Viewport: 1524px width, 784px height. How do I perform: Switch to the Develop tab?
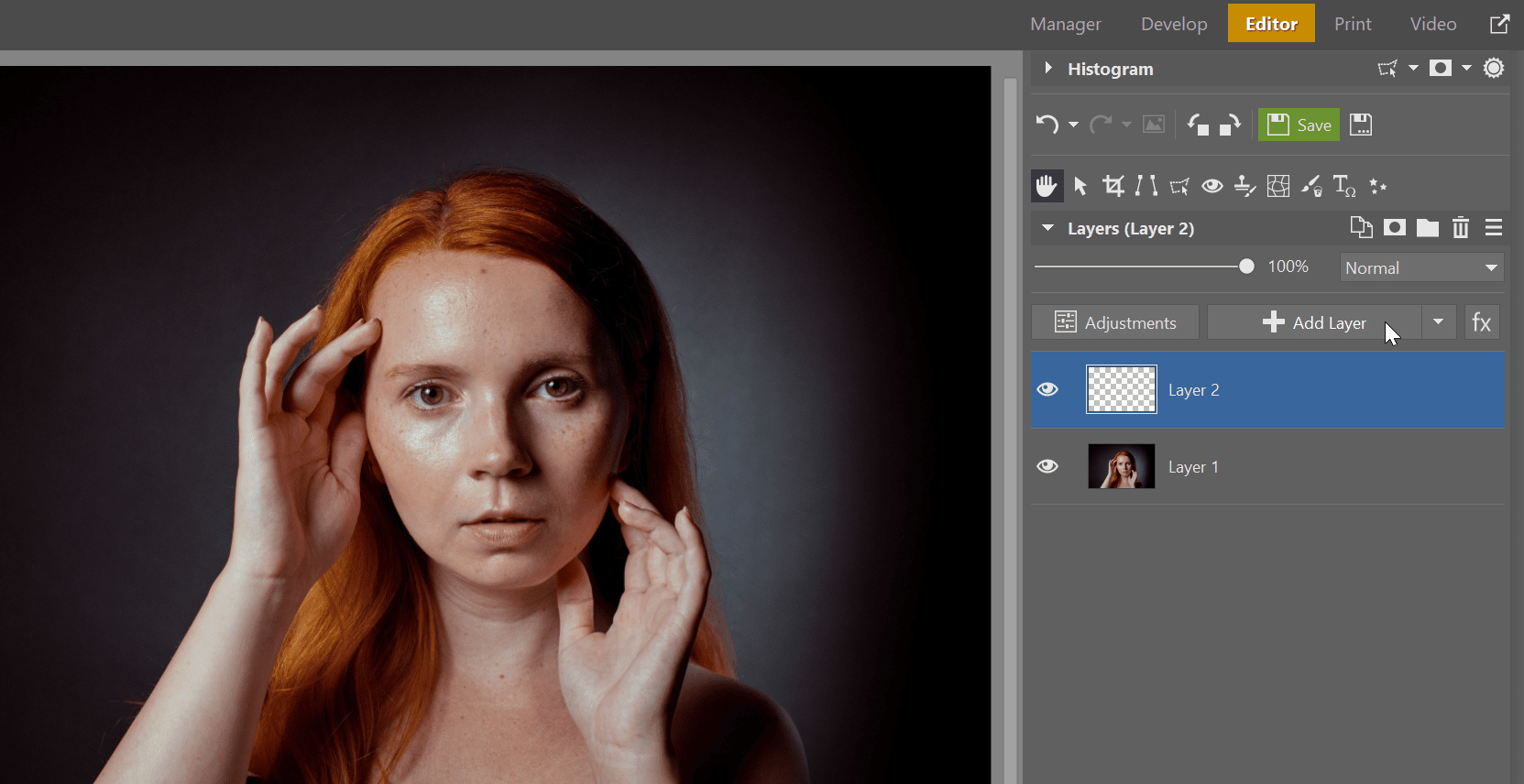1174,24
